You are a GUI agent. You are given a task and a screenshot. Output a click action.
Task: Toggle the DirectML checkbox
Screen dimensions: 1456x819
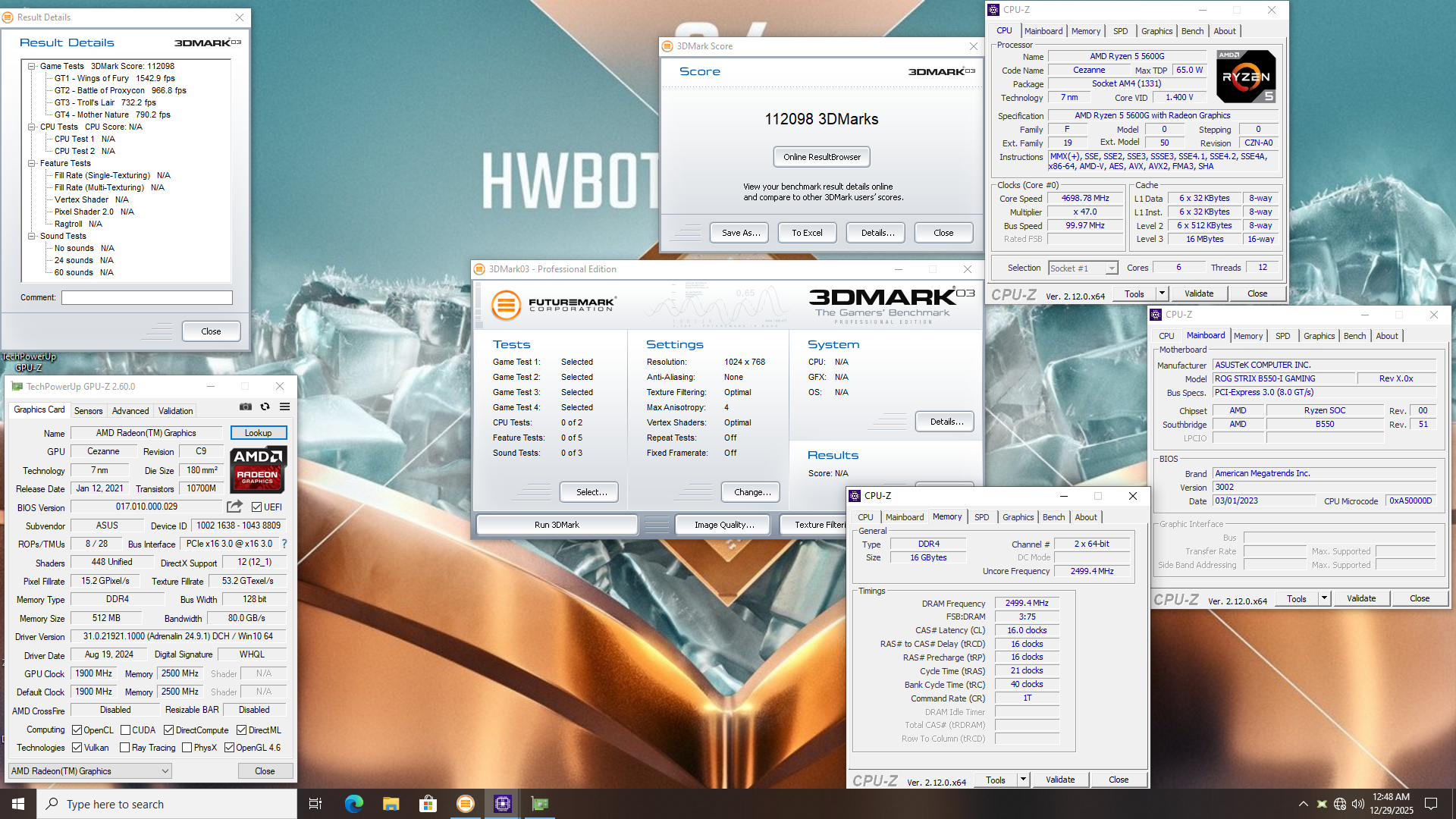pyautogui.click(x=241, y=730)
